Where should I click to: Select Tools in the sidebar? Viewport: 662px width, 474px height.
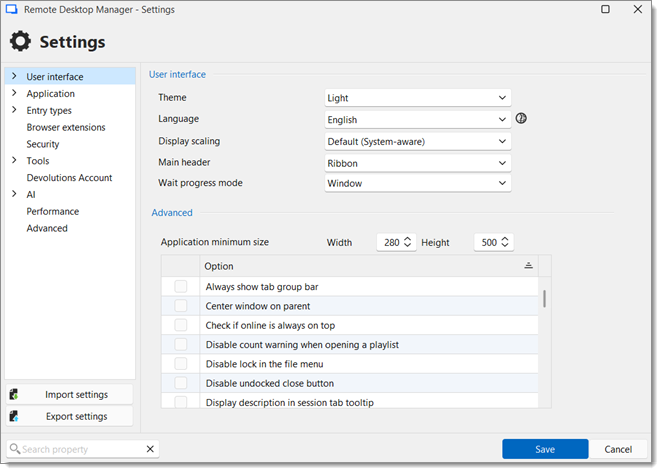point(38,161)
